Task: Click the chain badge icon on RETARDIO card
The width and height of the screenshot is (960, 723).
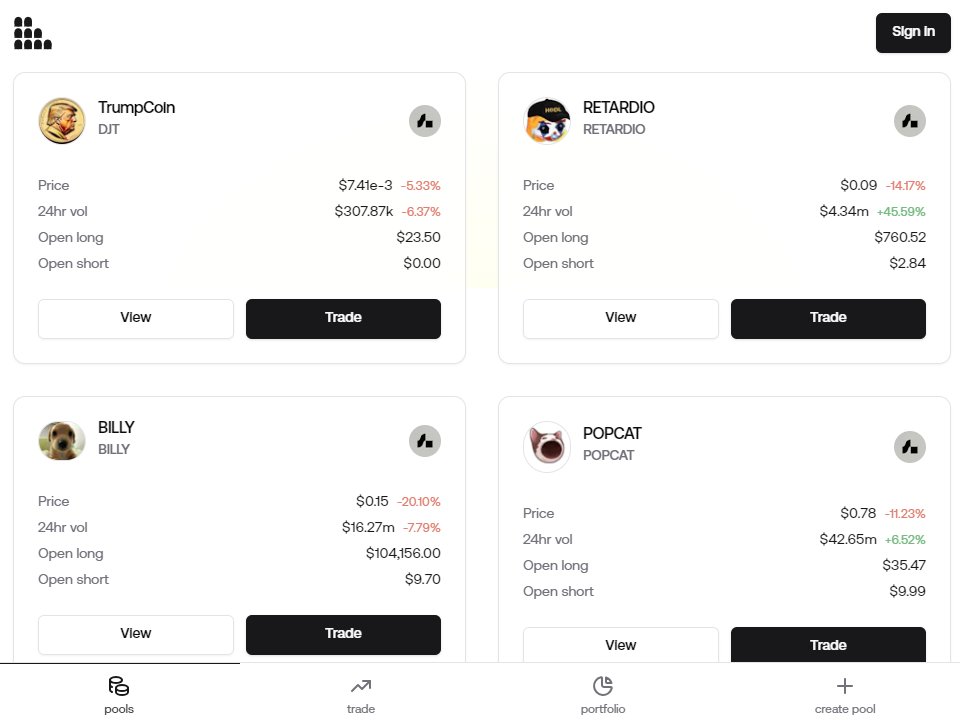Action: coord(910,122)
